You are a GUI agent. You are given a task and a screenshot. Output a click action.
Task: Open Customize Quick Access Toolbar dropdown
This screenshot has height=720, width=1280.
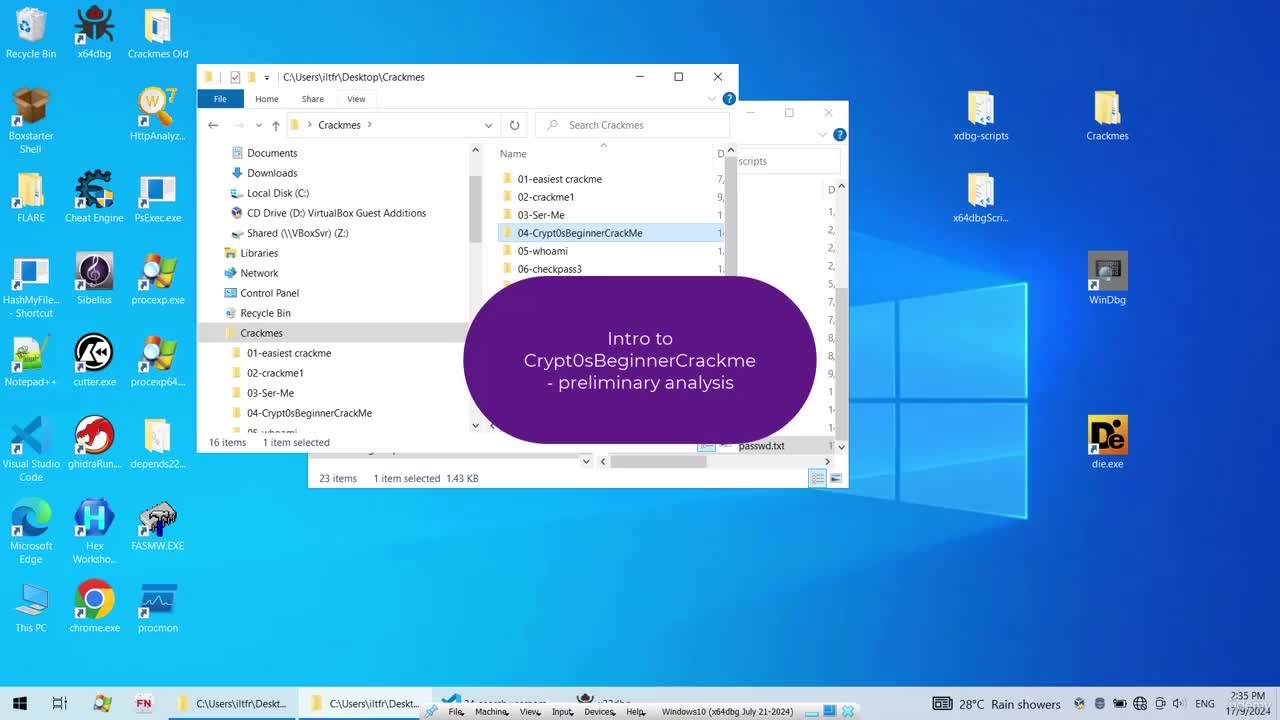click(267, 77)
